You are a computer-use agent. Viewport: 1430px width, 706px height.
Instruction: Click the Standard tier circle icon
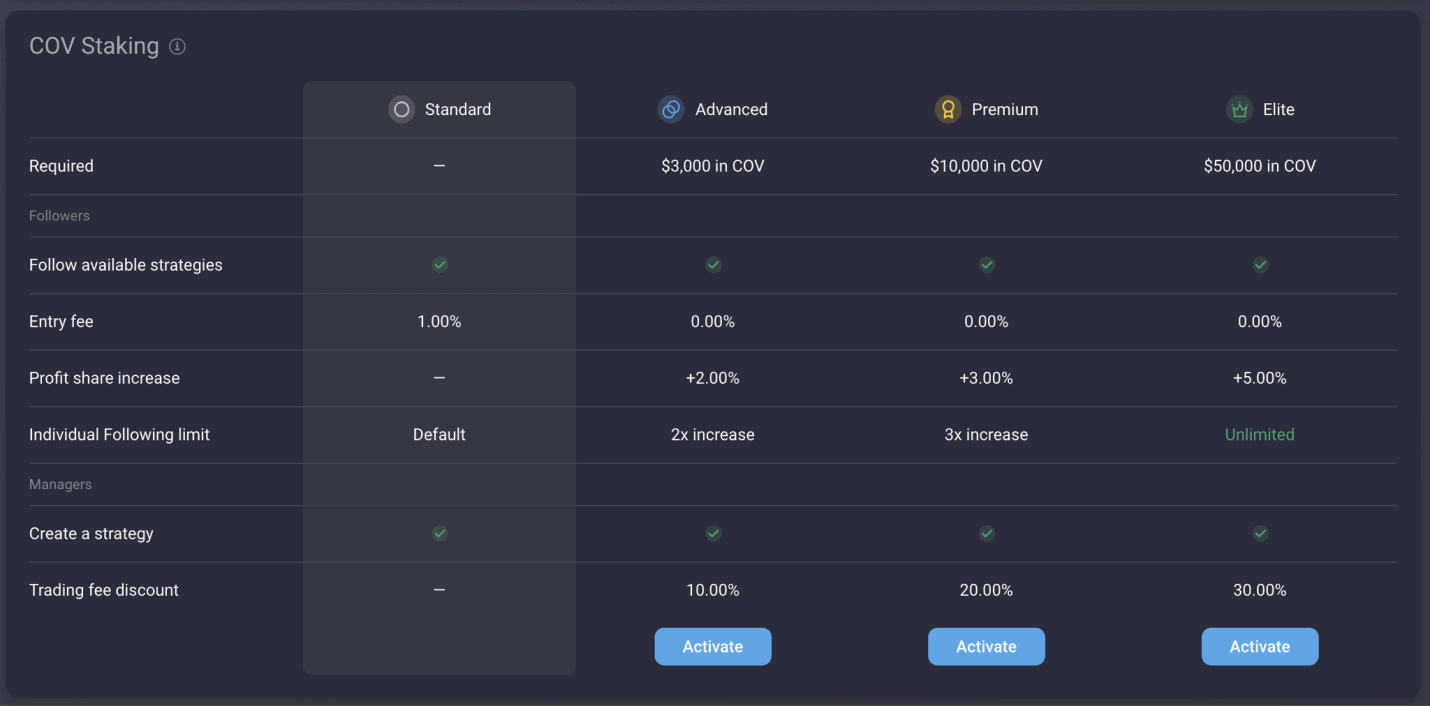pyautogui.click(x=402, y=110)
